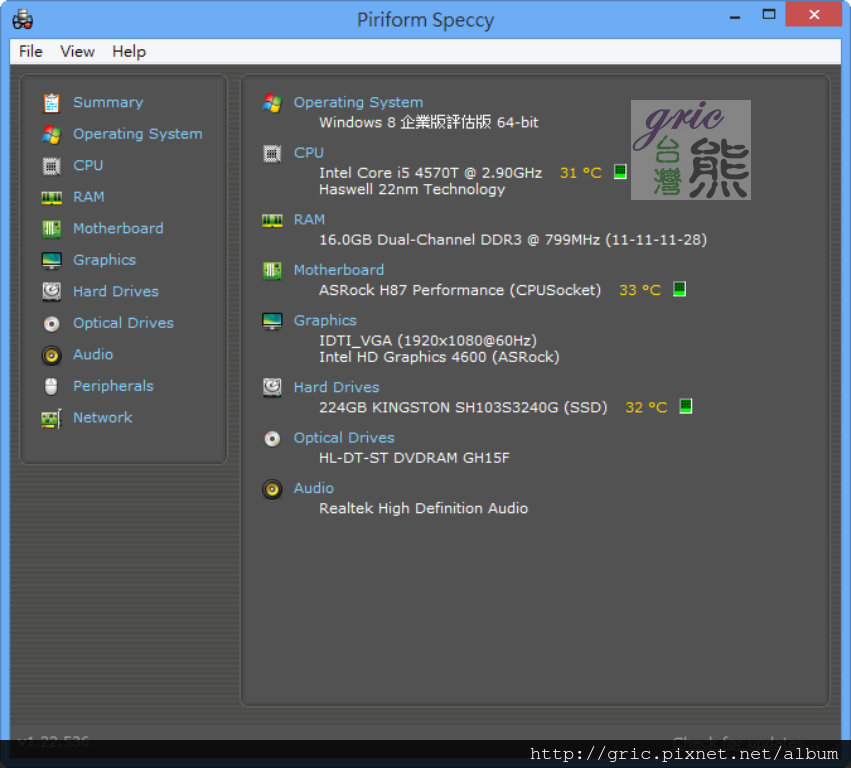Click the Network card icon in sidebar
851x768 pixels.
tap(52, 418)
